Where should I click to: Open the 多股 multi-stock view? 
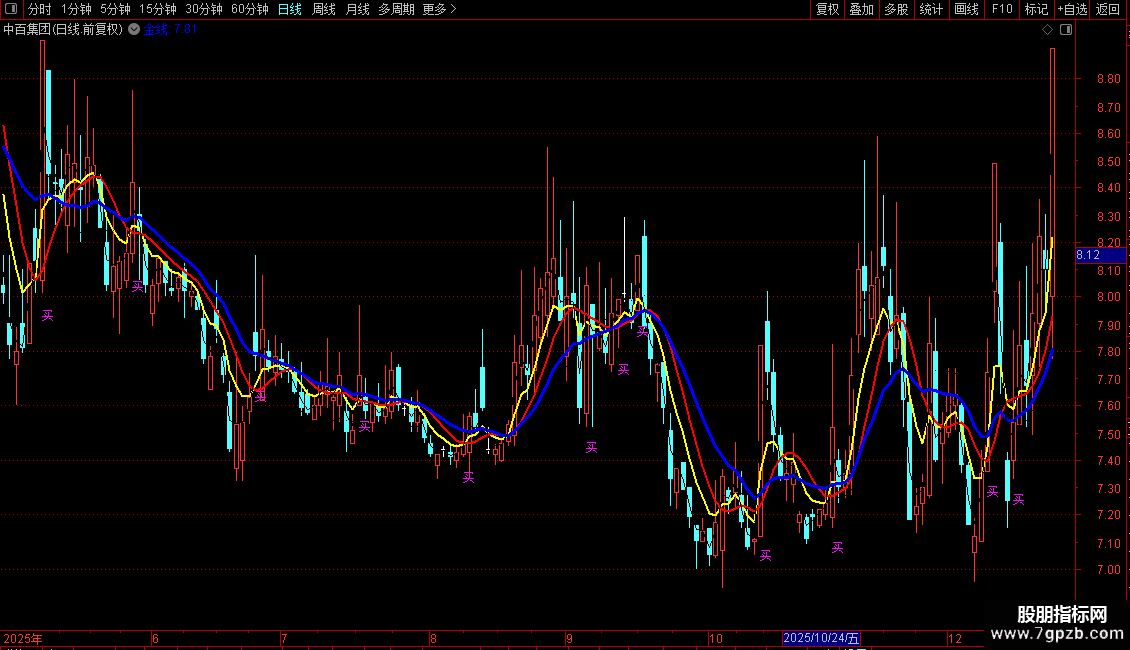[896, 9]
